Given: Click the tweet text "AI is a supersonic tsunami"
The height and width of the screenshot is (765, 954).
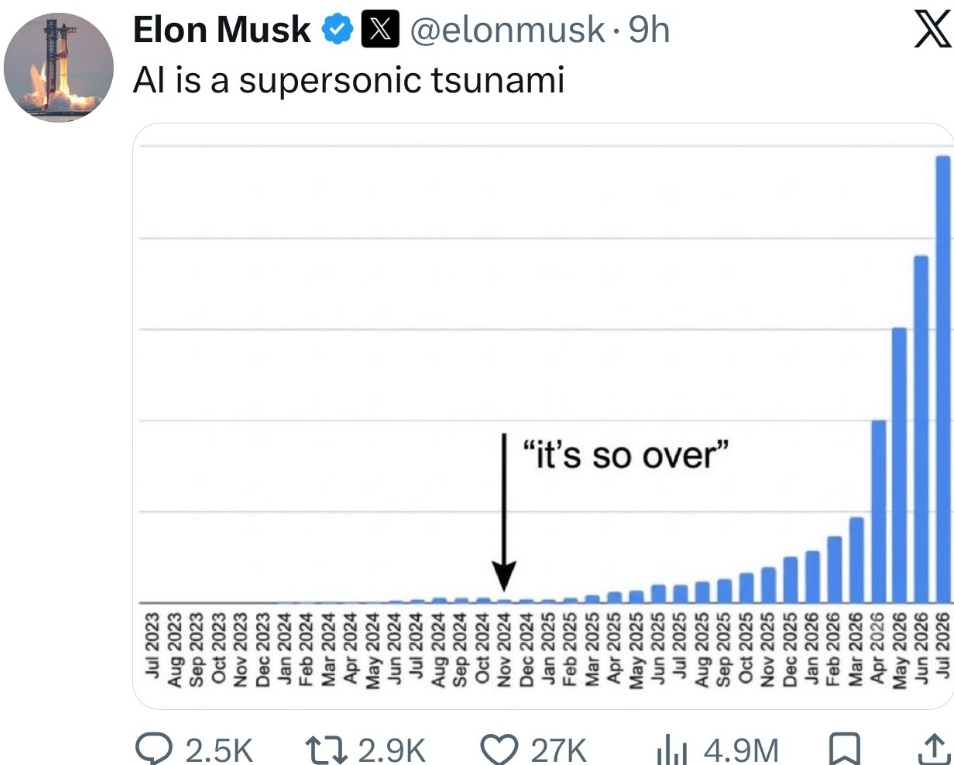Looking at the screenshot, I should coord(349,80).
